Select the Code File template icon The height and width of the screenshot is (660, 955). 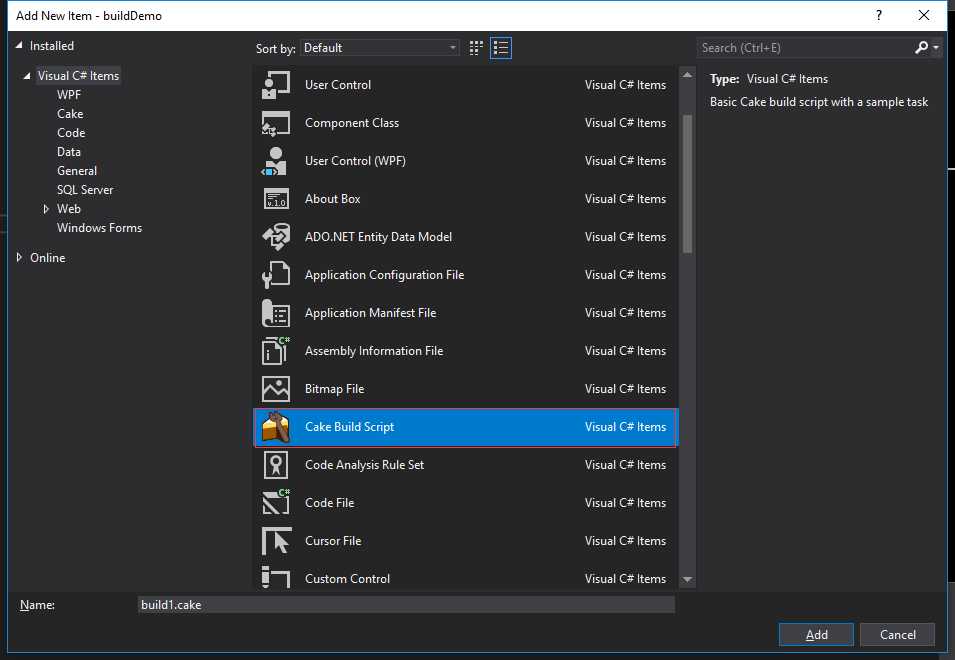276,503
